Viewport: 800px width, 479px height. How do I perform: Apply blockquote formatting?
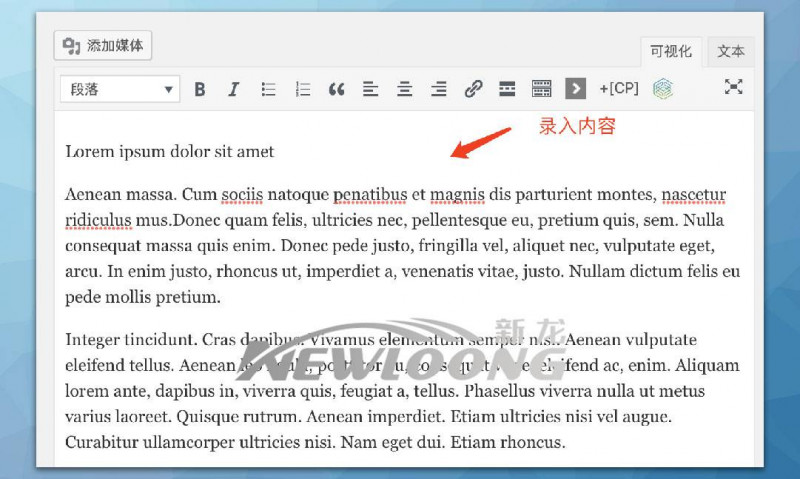336,89
